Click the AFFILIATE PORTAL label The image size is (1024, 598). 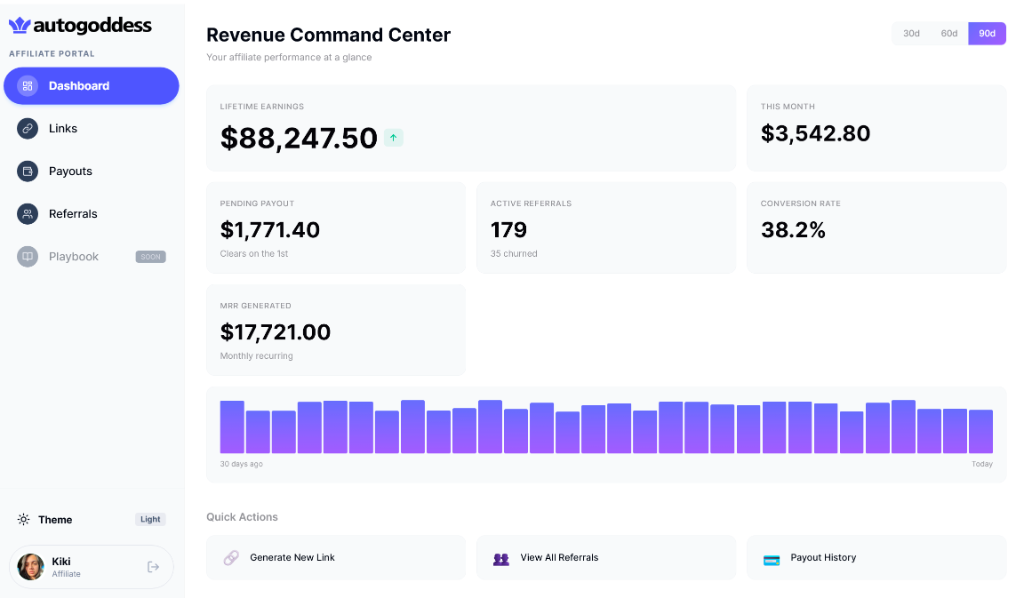pos(52,54)
